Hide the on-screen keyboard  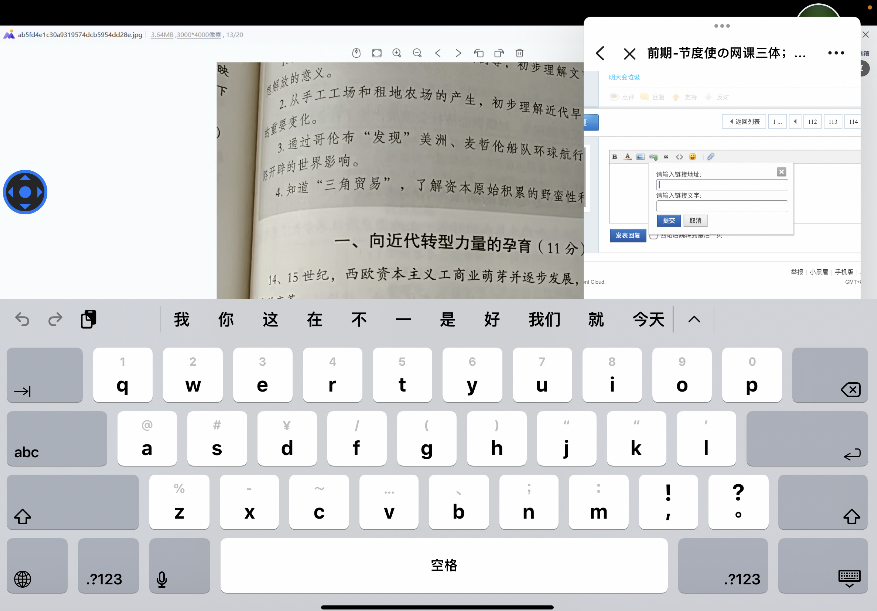(823, 566)
